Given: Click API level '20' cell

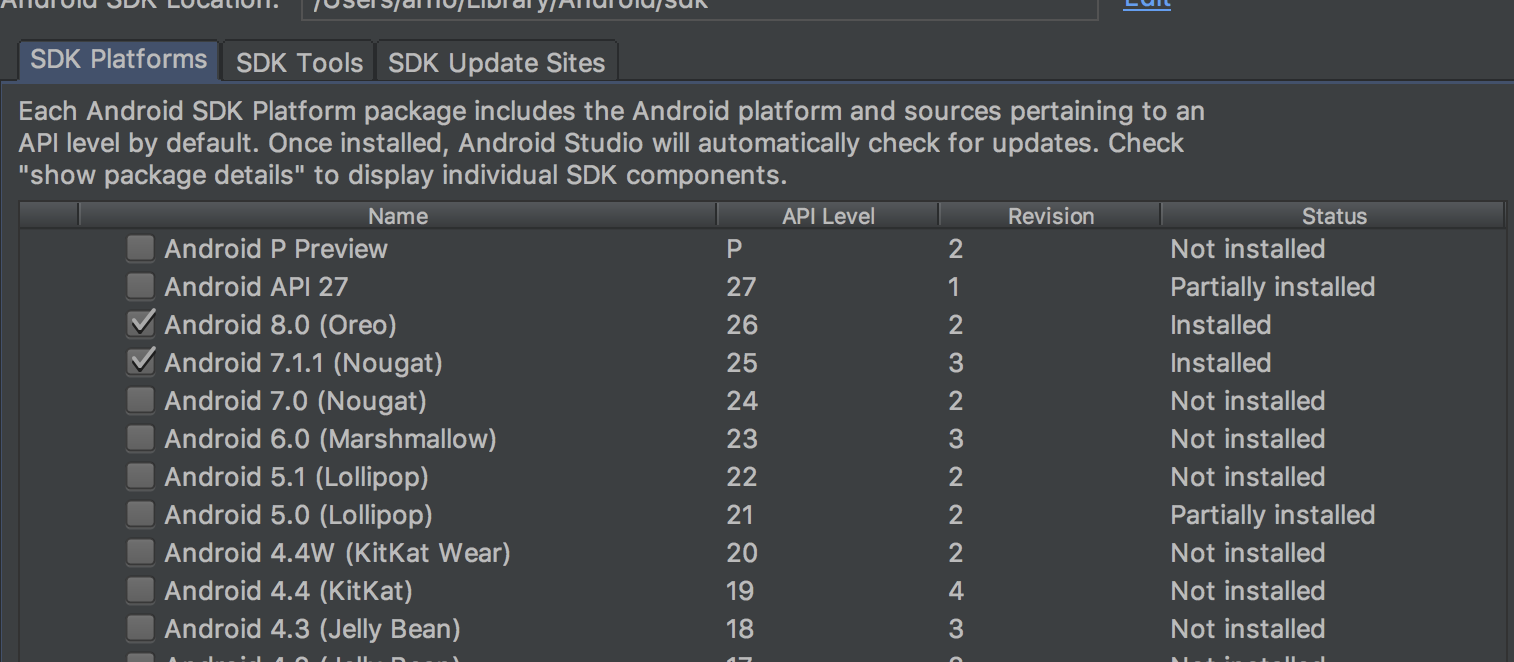Looking at the screenshot, I should 742,553.
